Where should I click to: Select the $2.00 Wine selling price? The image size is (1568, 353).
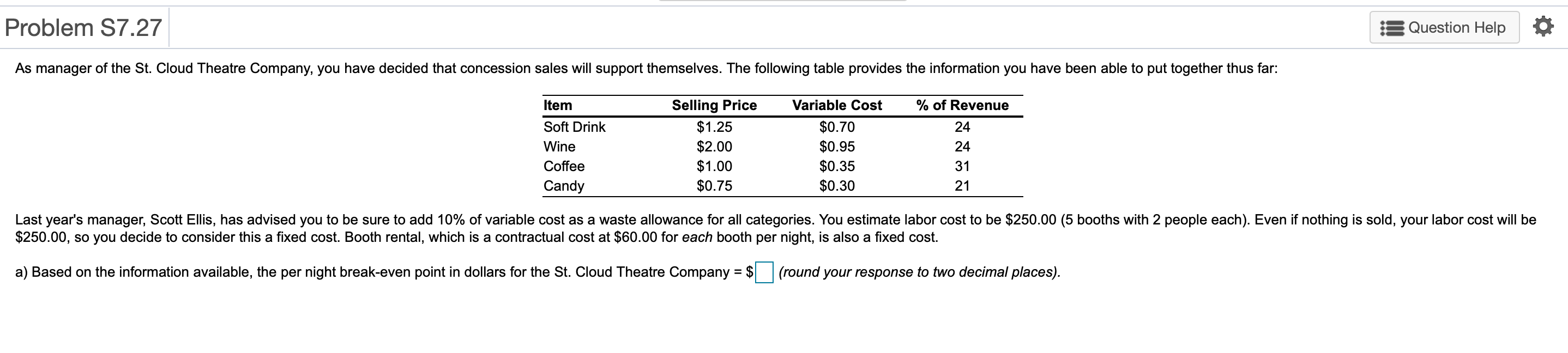click(714, 147)
